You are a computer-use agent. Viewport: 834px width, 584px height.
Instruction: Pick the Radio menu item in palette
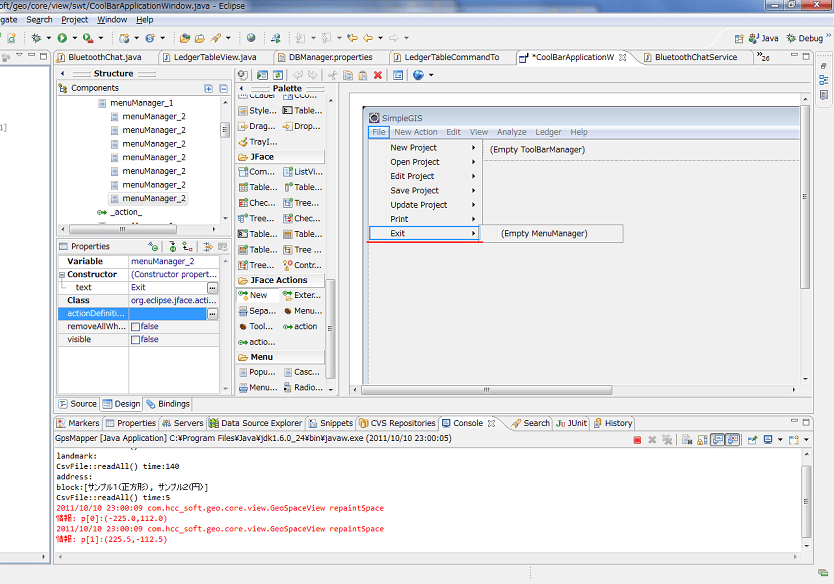[x=303, y=387]
